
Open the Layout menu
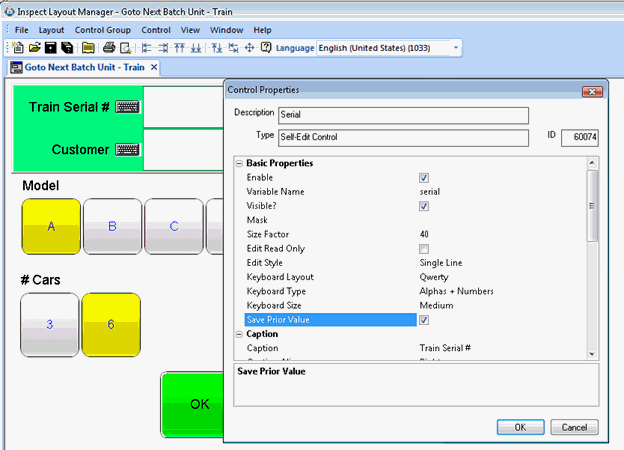pyautogui.click(x=51, y=30)
